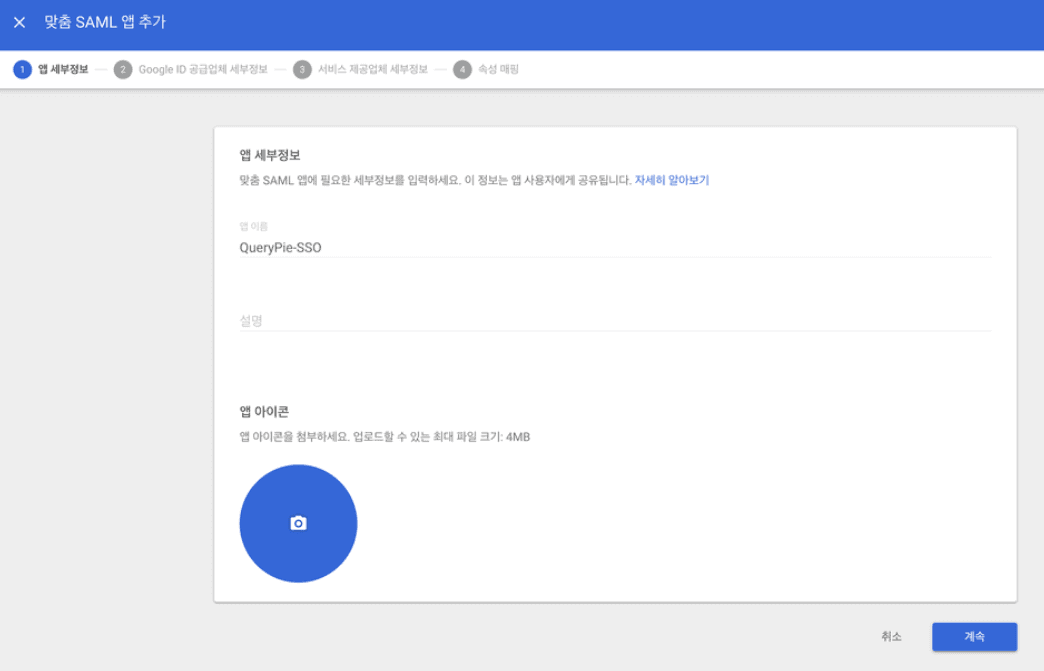Screen dimensions: 1044x671
Task: Select the step 1 circle numbered 1
Action: coord(22,70)
